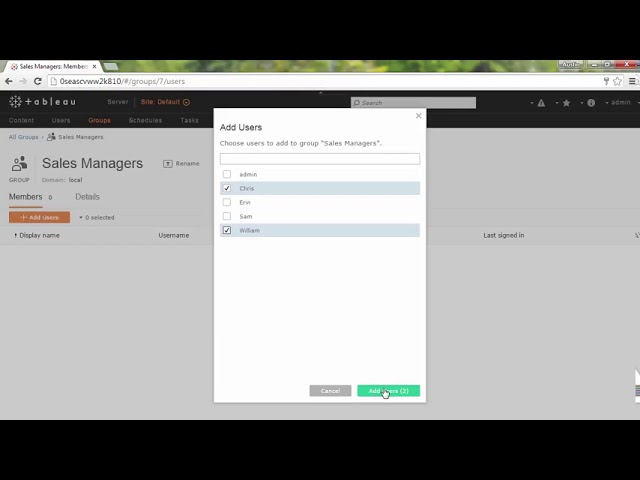
Task: Click the Tableau logo
Action: [x=42, y=102]
